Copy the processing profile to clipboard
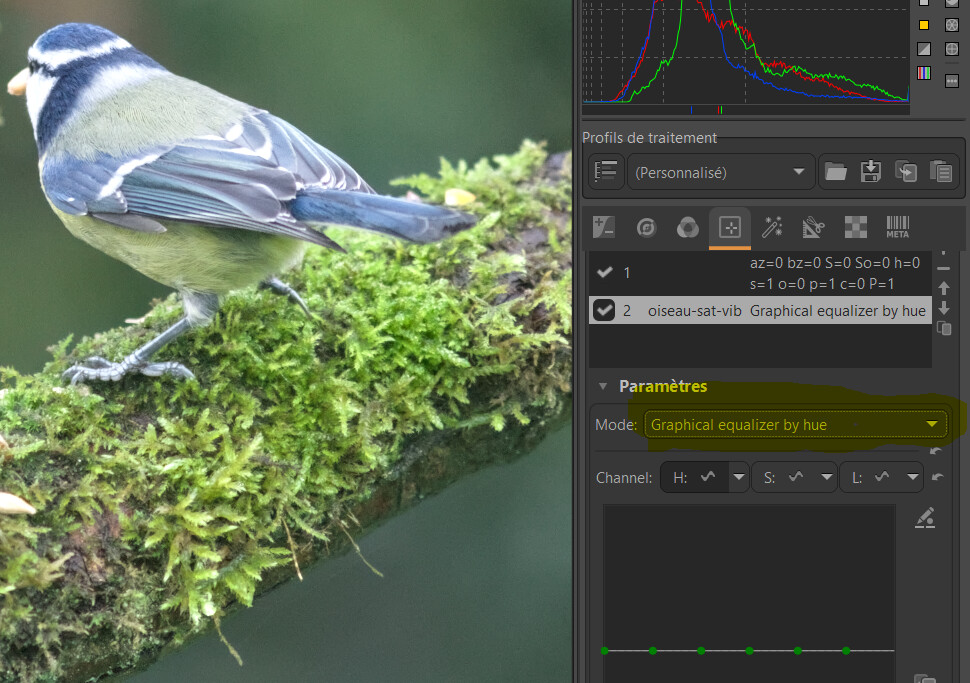The height and width of the screenshot is (683, 970). coord(906,172)
